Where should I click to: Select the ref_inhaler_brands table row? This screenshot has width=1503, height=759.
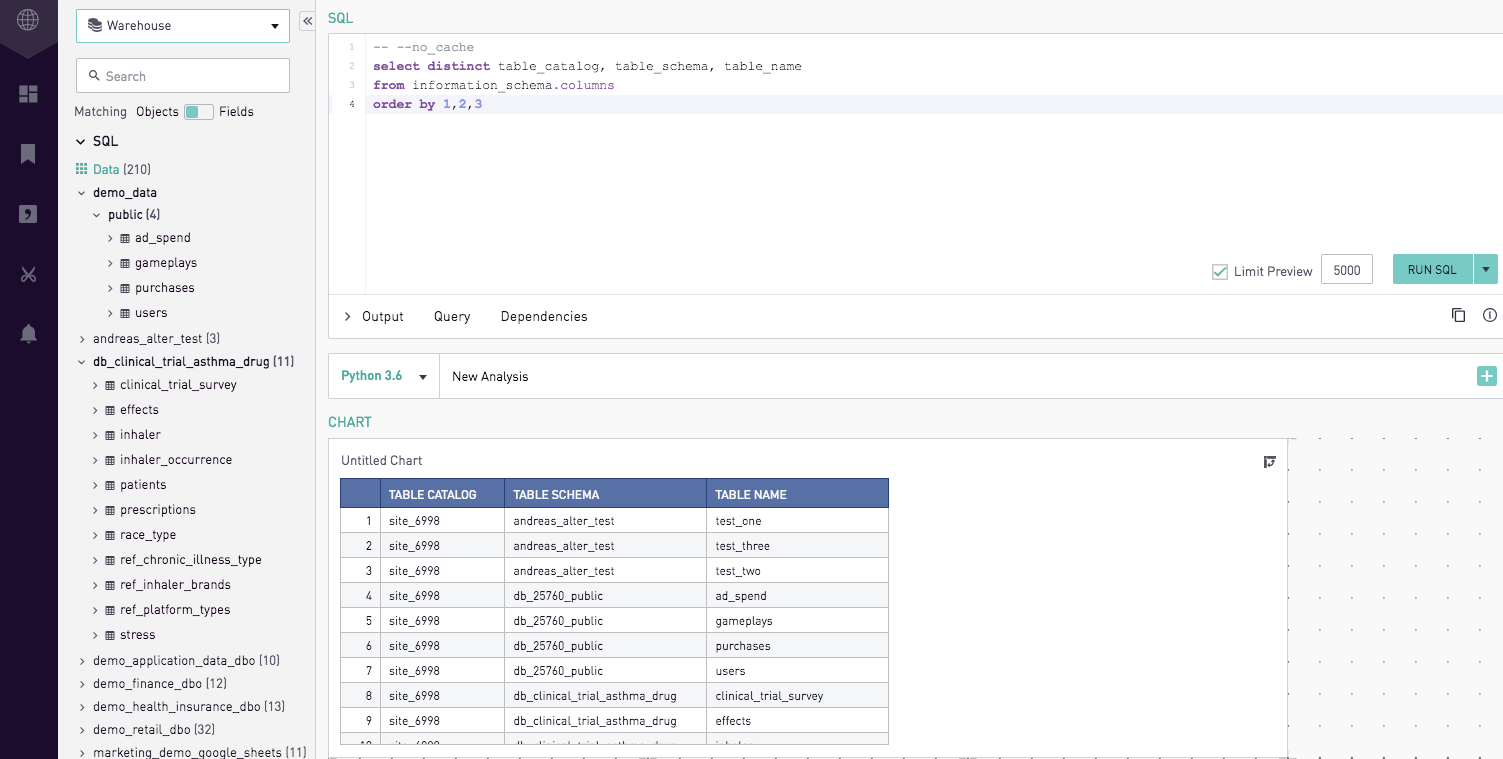click(175, 585)
